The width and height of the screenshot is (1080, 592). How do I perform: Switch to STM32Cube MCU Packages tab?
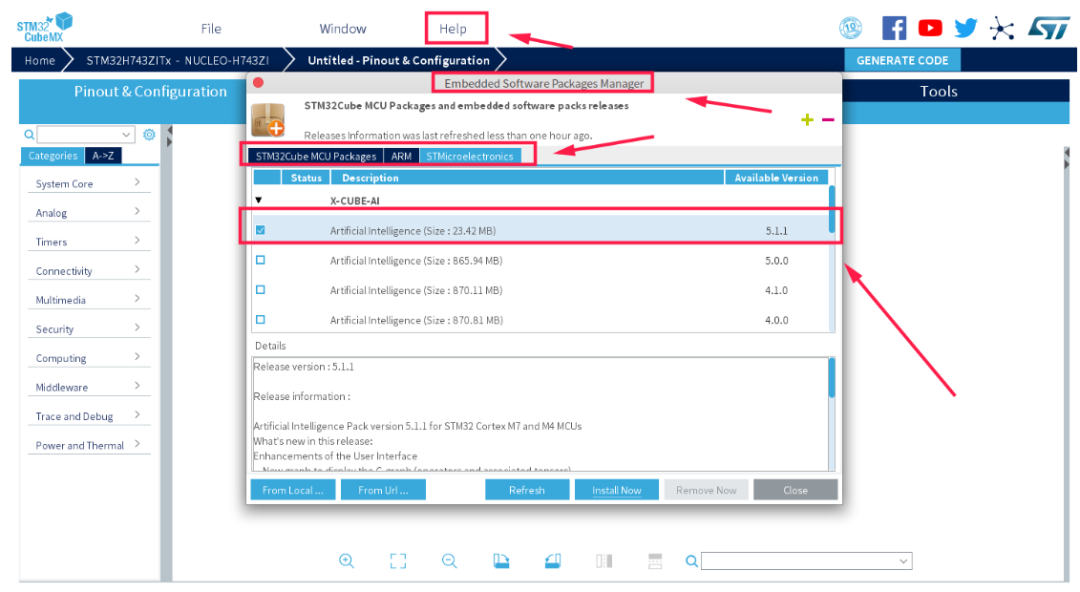pyautogui.click(x=315, y=156)
